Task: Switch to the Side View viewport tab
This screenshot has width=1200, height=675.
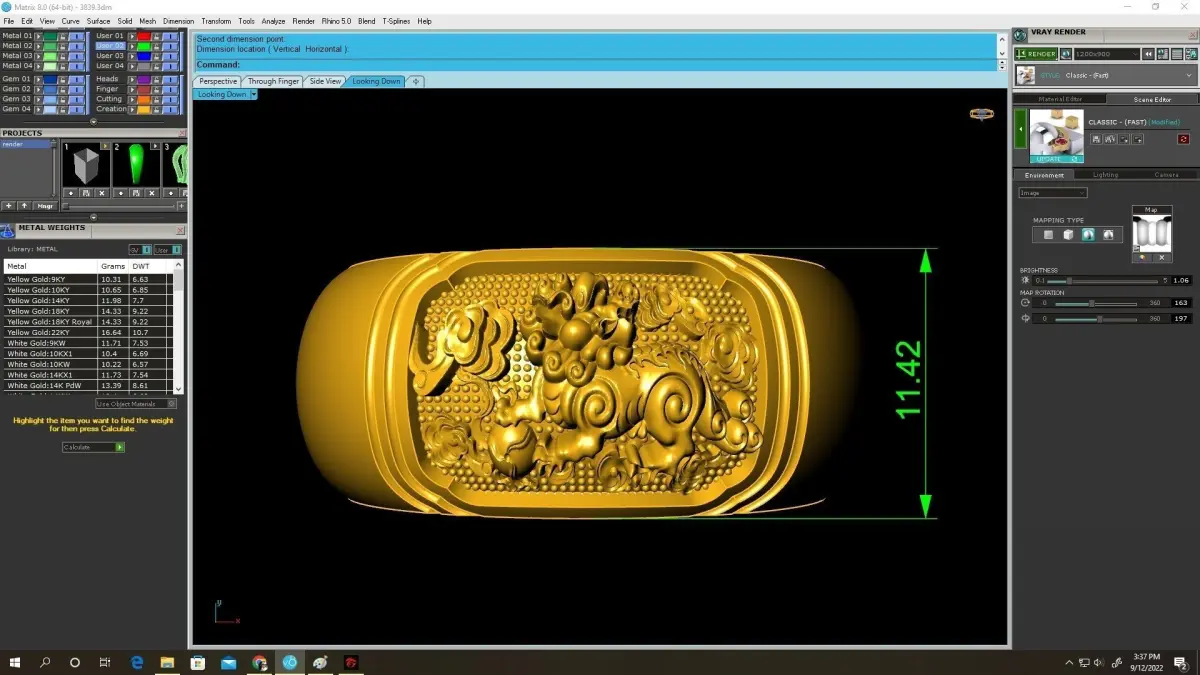Action: coord(325,81)
